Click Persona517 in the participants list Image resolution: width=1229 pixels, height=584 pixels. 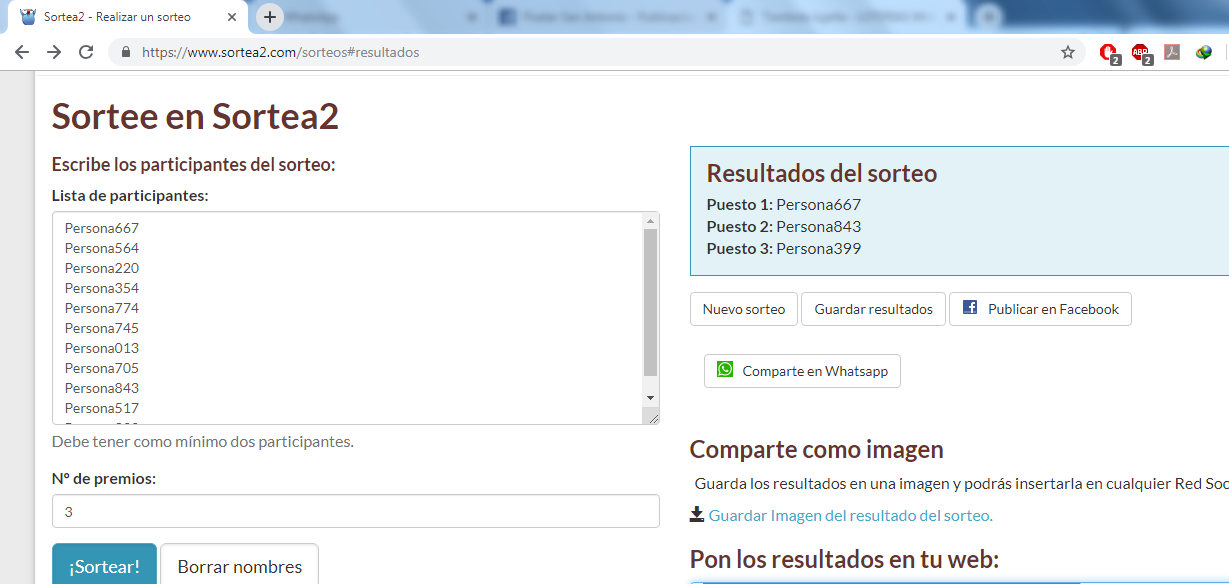point(102,408)
